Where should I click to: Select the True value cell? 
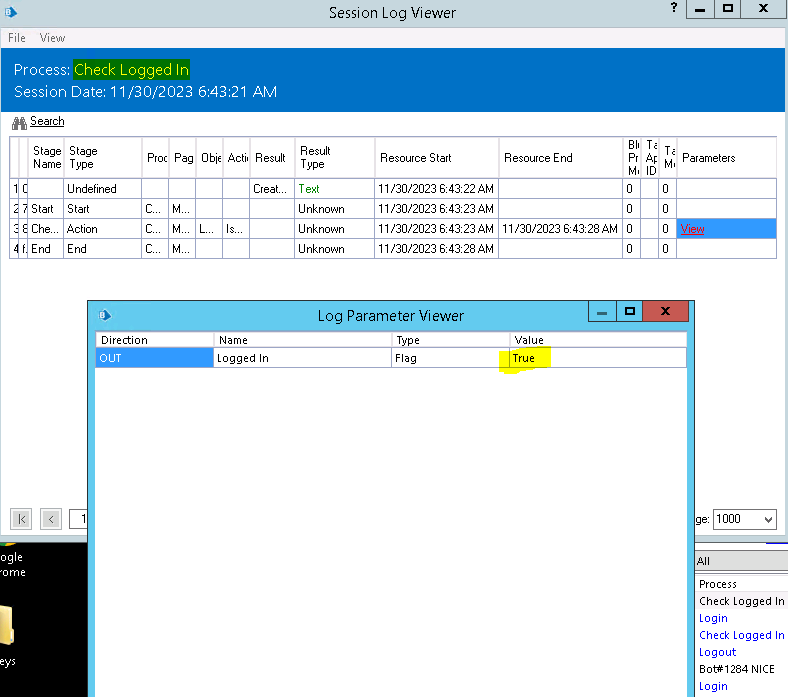(x=597, y=358)
